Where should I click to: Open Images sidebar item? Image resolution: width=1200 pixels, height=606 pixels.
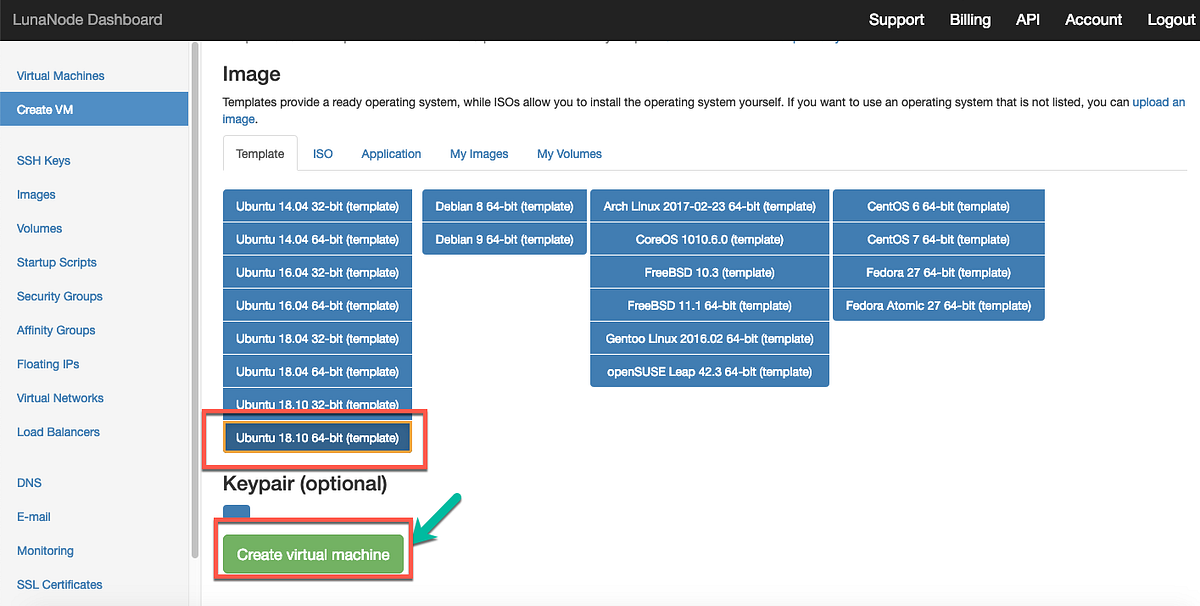point(36,195)
